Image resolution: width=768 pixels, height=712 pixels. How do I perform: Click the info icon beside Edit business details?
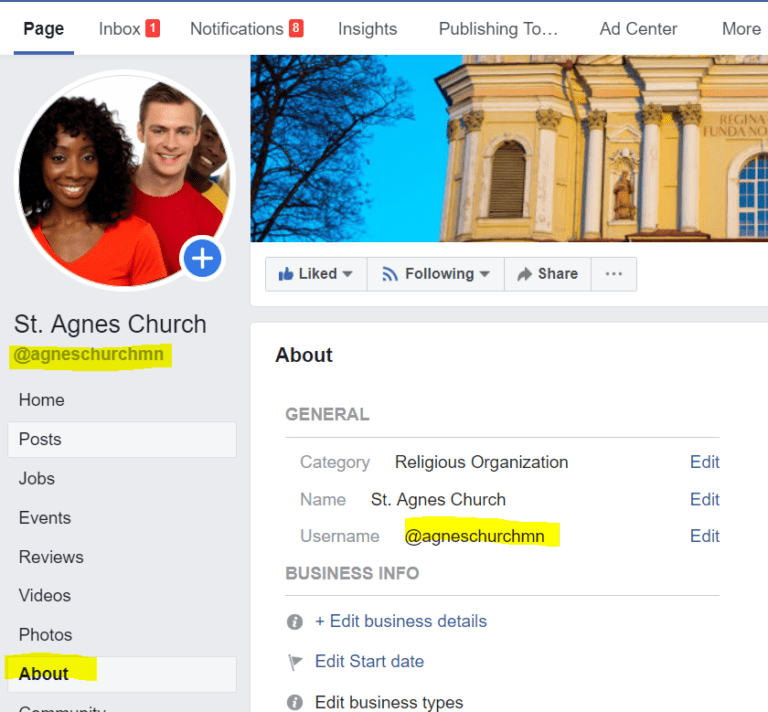pos(294,622)
